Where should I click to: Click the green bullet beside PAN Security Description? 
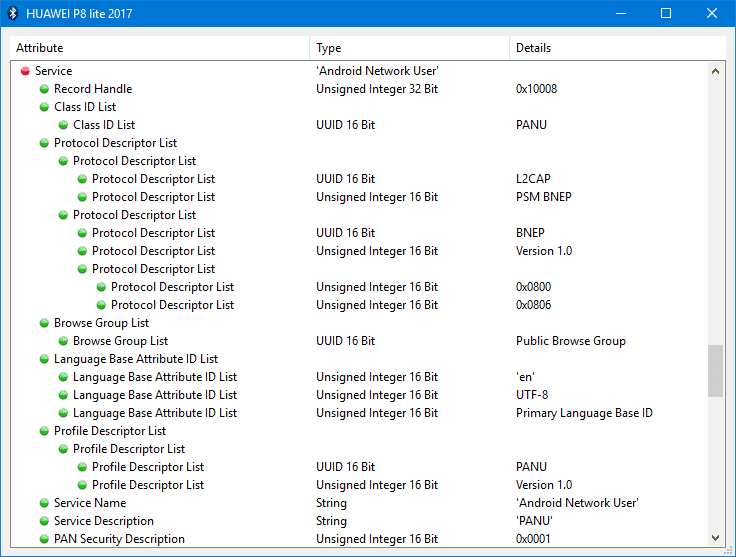click(x=44, y=539)
